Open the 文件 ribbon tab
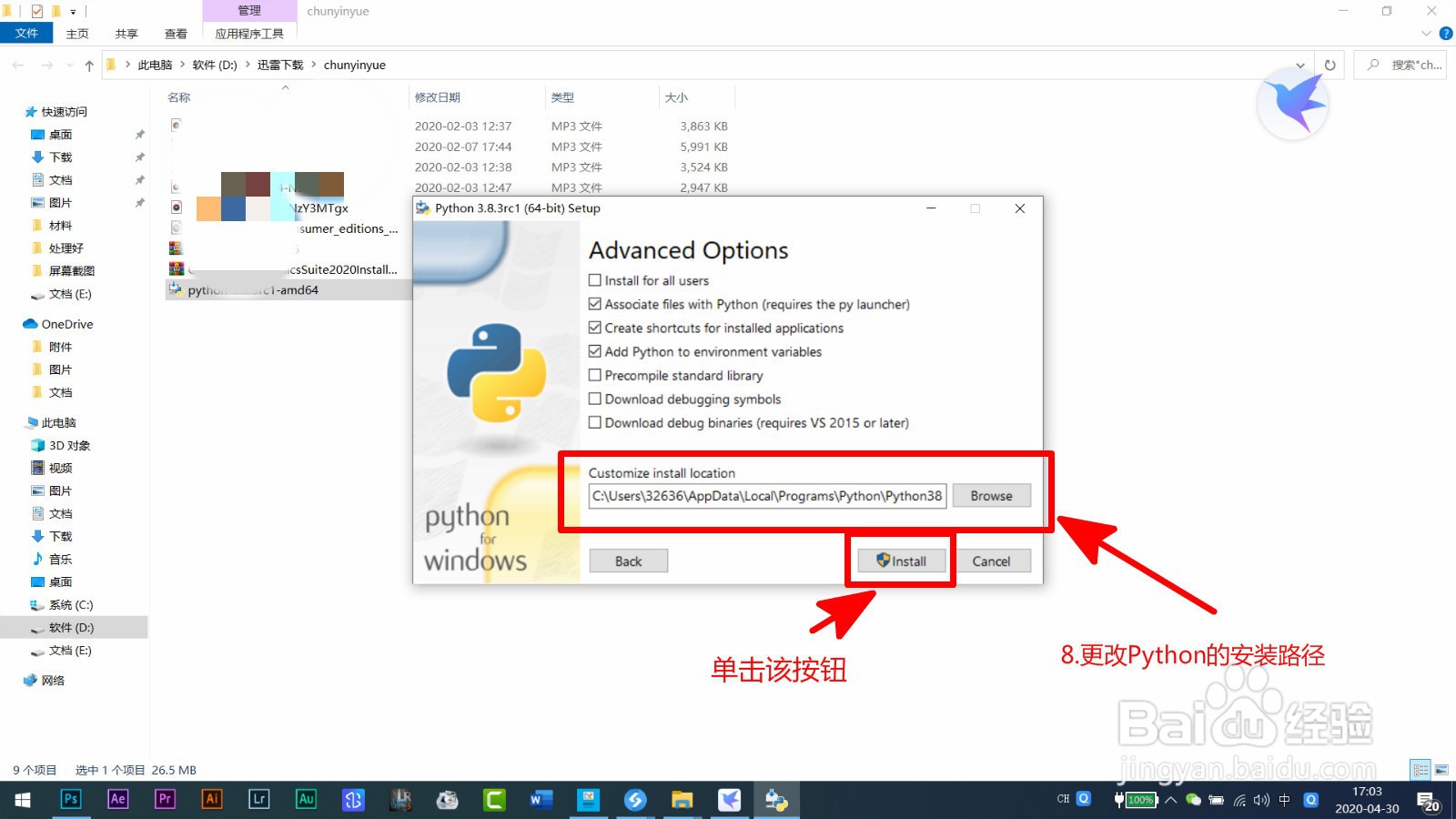This screenshot has width=1456, height=819. tap(26, 34)
